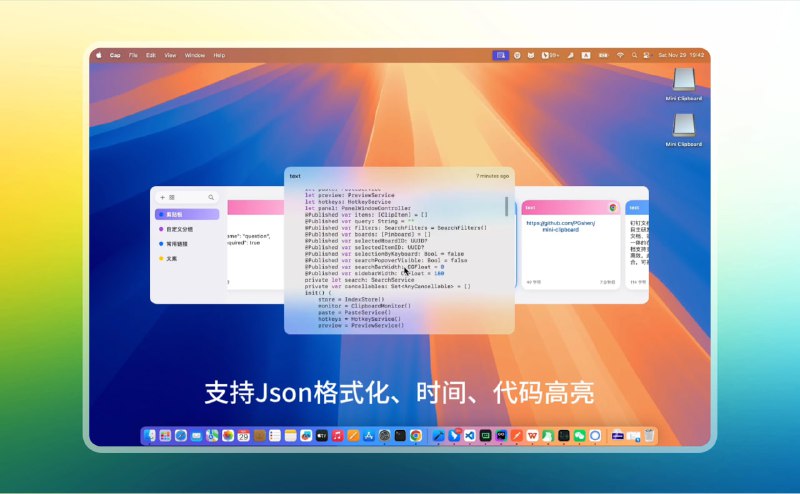800x494 pixels.
Task: Open Reminders from the Dock
Action: coord(274,435)
